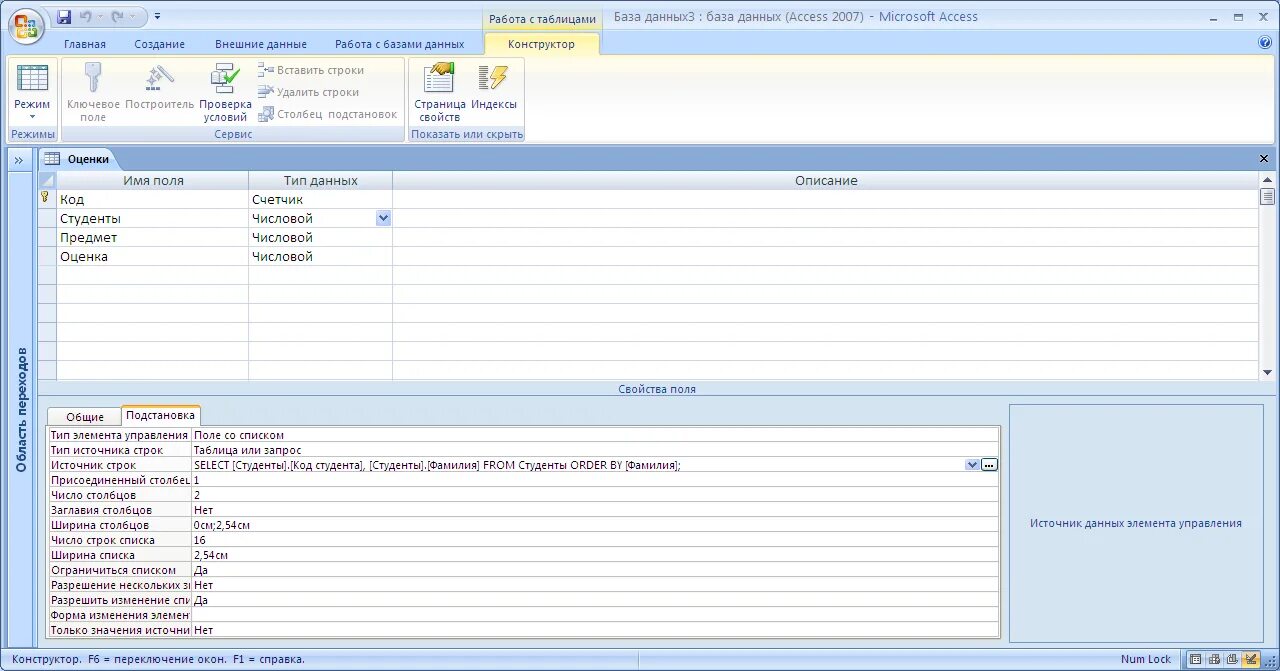Click Число строк списка value 16

pyautogui.click(x=595, y=540)
